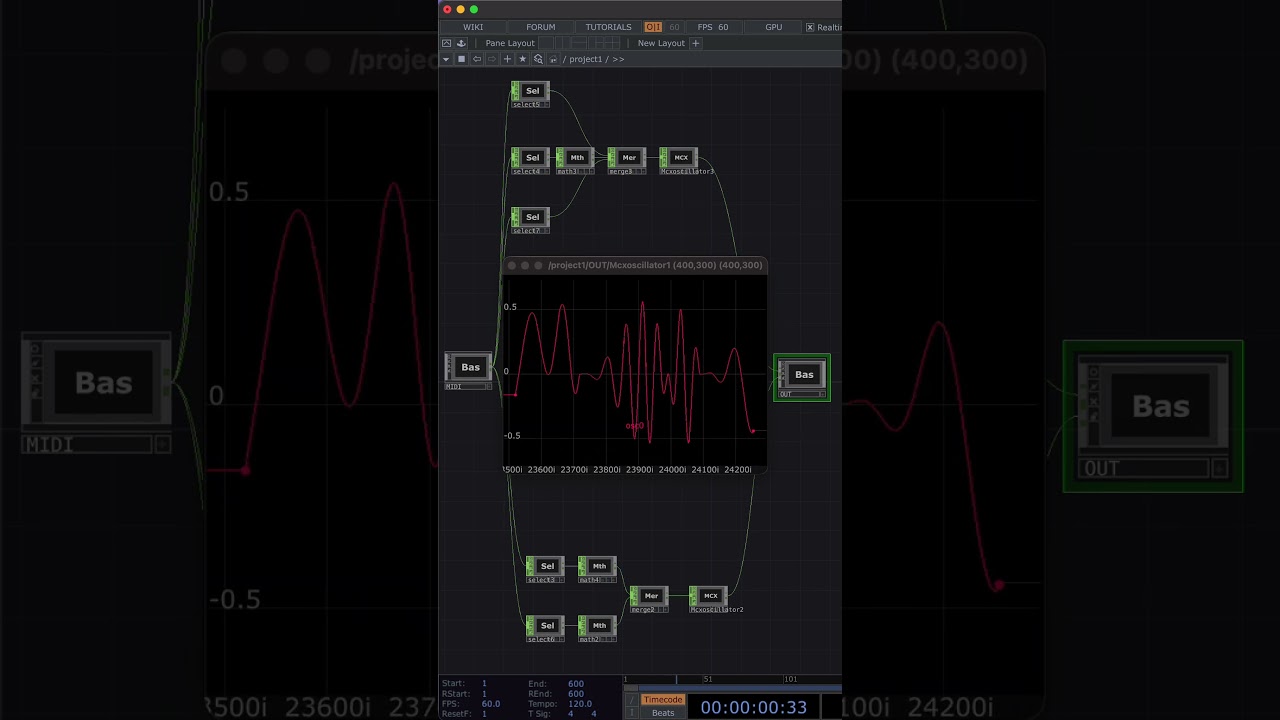Click the square pane-type icon in path bar
The height and width of the screenshot is (720, 1280).
coord(461,59)
